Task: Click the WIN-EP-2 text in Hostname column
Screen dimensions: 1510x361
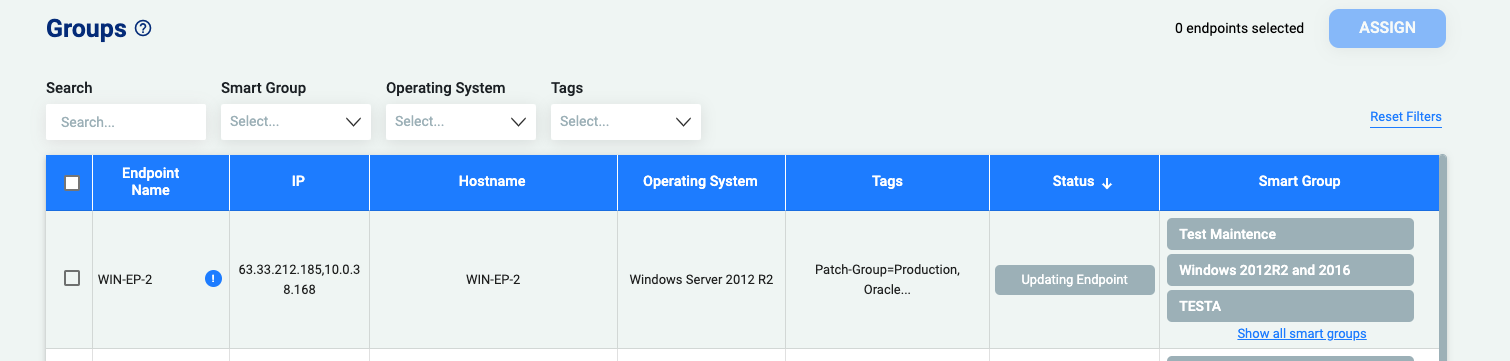Action: point(493,280)
